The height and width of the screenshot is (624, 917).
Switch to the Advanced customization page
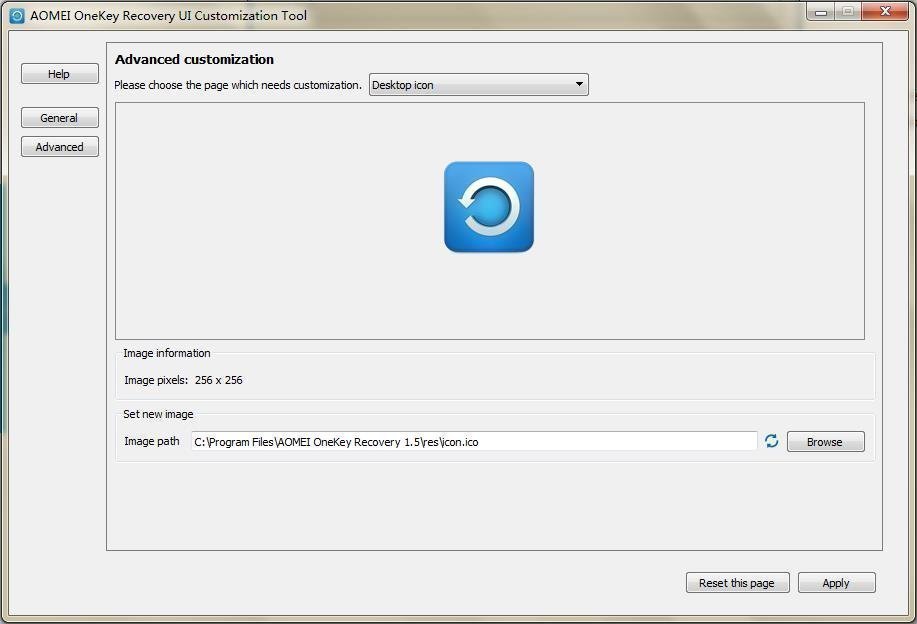[60, 147]
